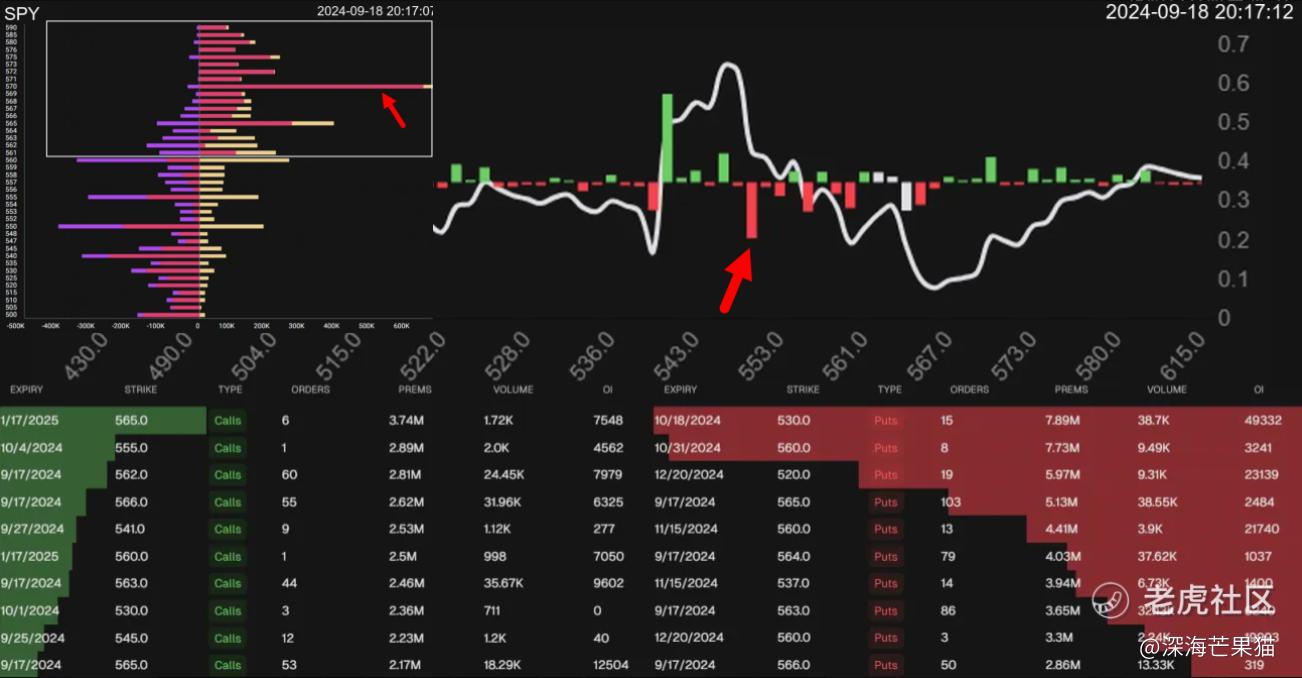
Task: Select the 103 orders cell
Action: 950,502
